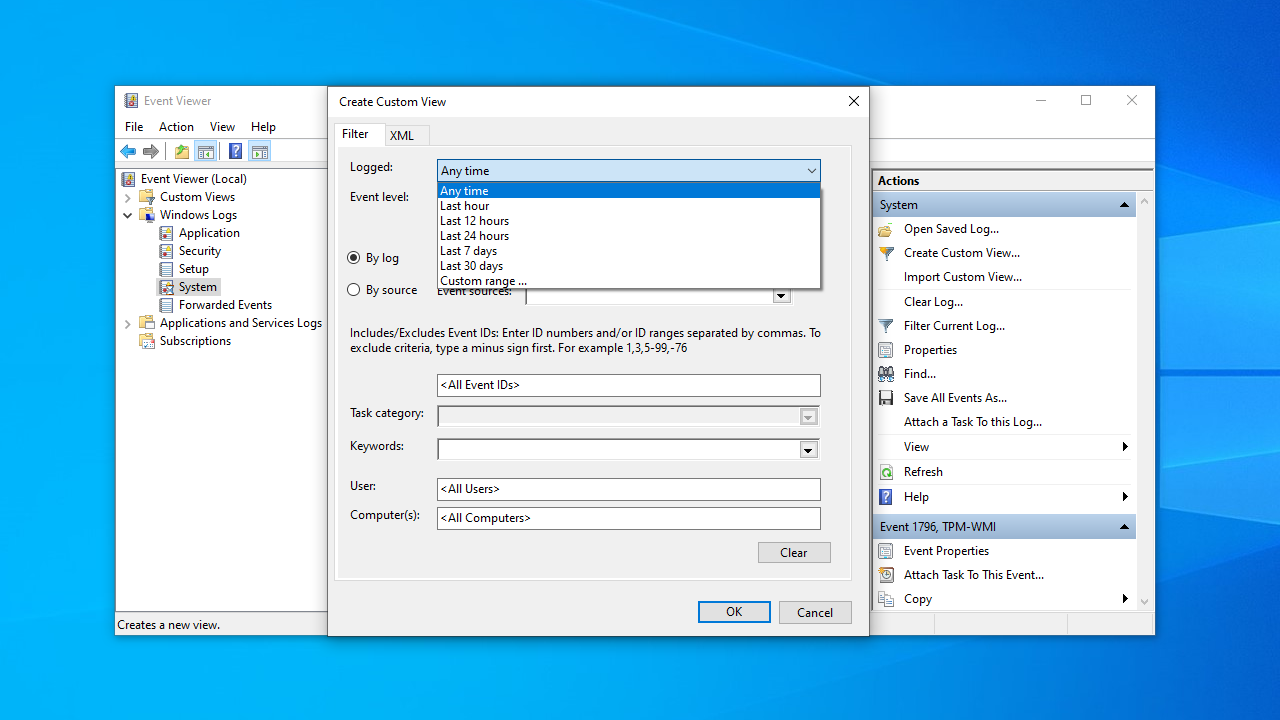
Task: Switch to the XML tab
Action: (x=401, y=136)
